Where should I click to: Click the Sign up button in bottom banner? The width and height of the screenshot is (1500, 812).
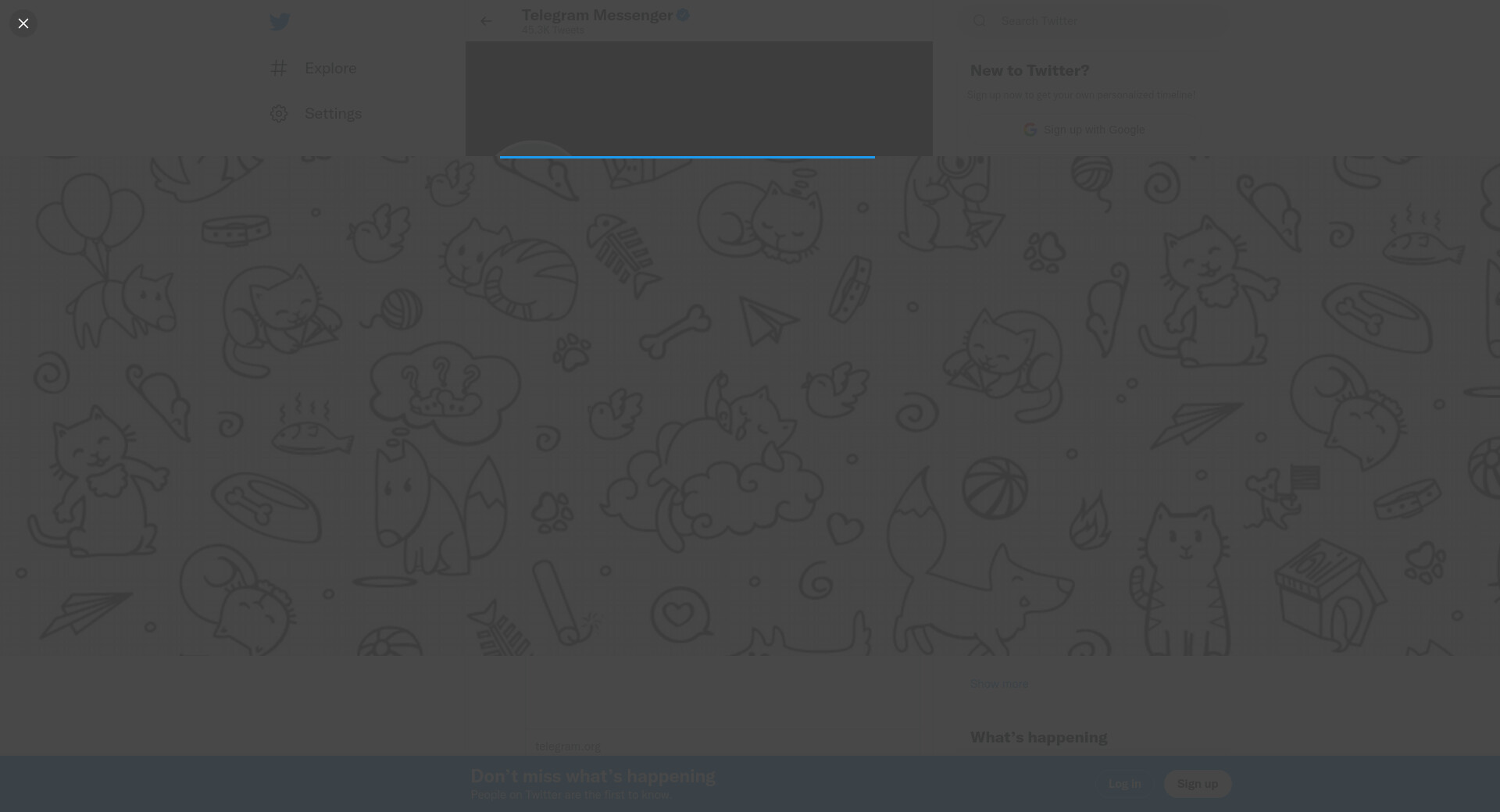(1198, 784)
